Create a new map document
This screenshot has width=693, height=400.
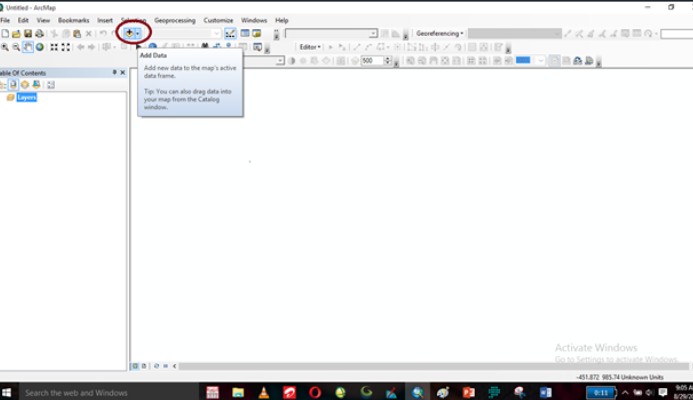point(5,34)
